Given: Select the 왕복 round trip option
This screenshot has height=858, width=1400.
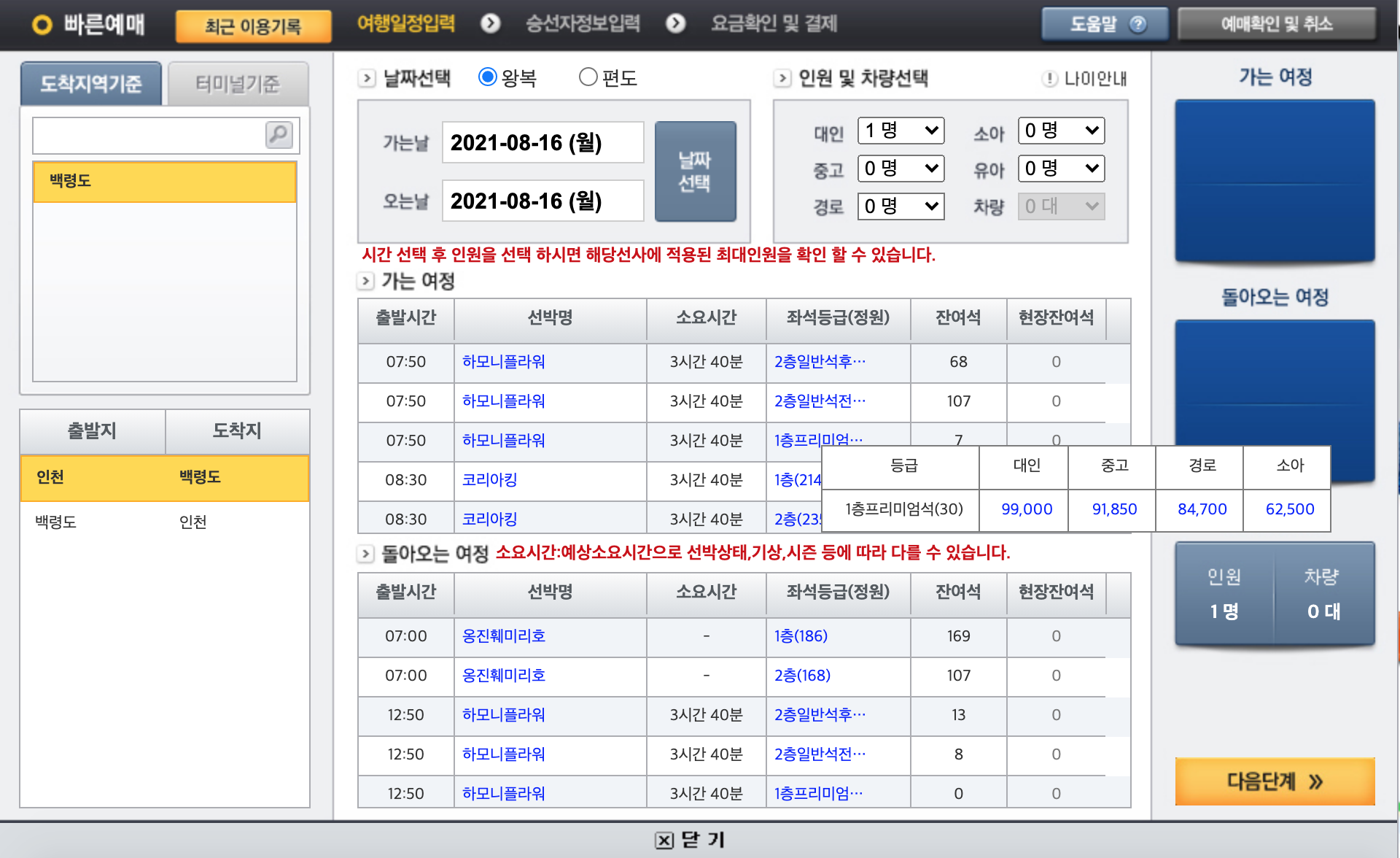Looking at the screenshot, I should coord(487,77).
